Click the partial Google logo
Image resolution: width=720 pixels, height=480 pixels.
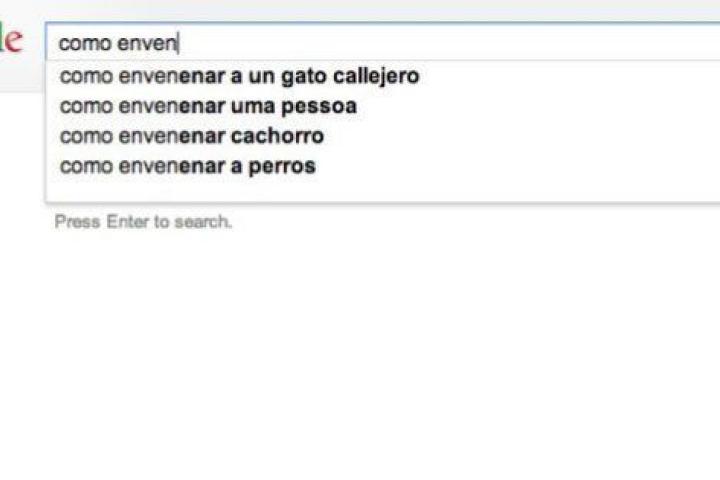point(10,42)
